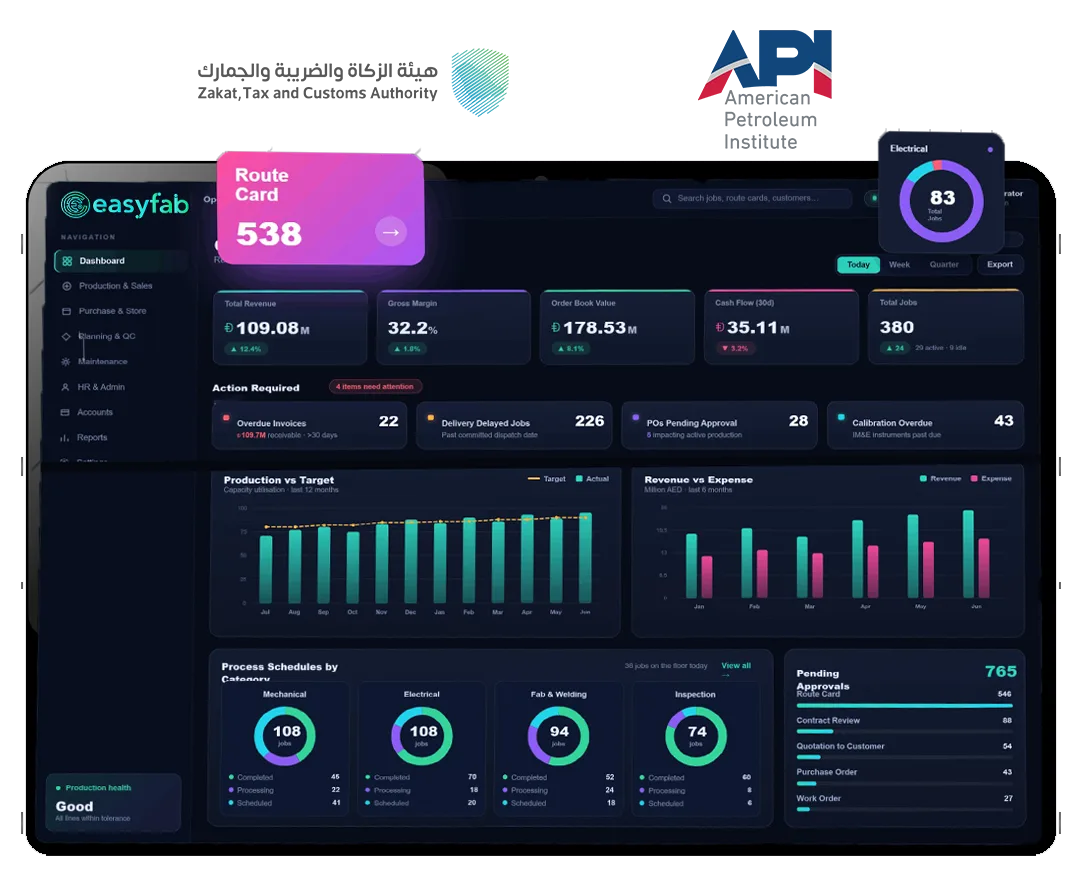Image resolution: width=1081 pixels, height=883 pixels.
Task: Click the Order Book Value 178.53M card
Action: (x=617, y=327)
